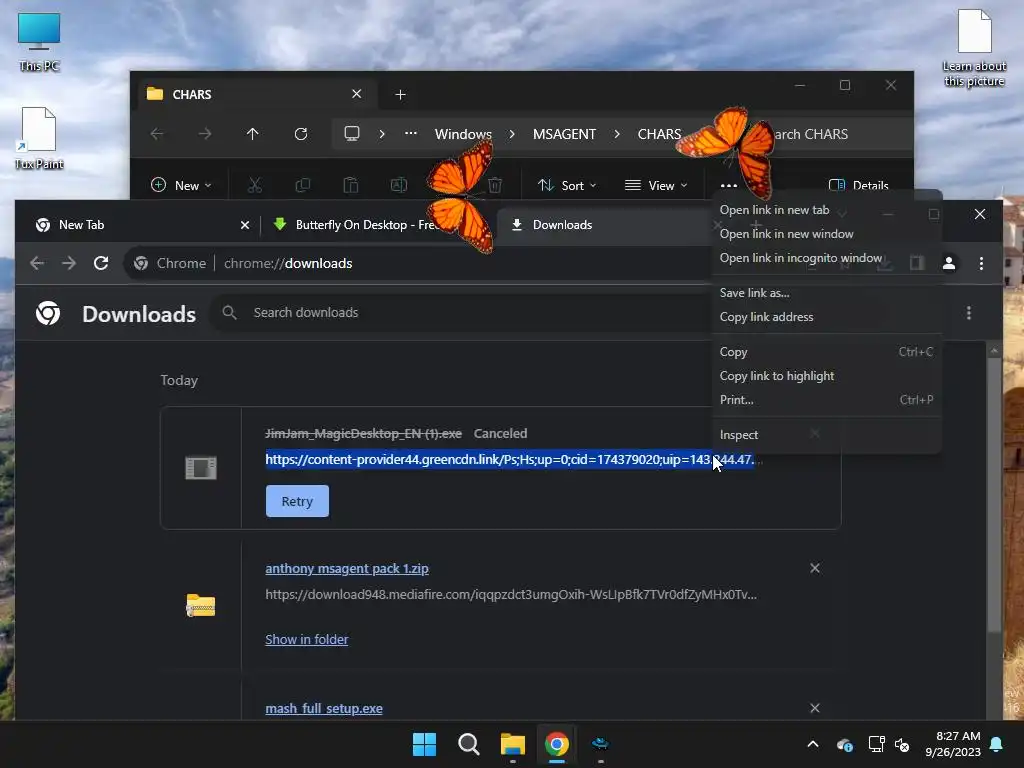
Task: Remove mash_full_setup.exe from downloads list
Action: (x=815, y=708)
